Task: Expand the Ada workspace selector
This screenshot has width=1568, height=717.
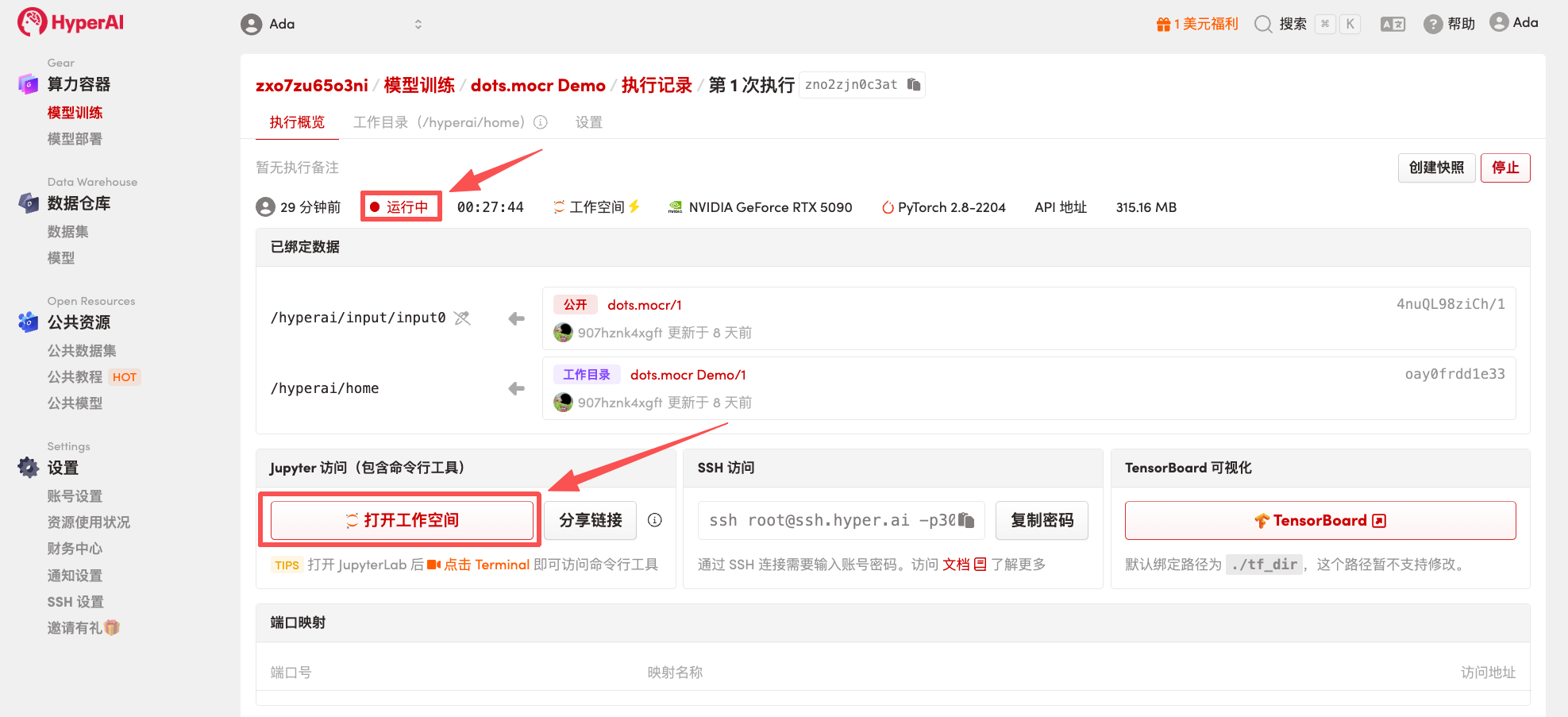Action: tap(418, 24)
